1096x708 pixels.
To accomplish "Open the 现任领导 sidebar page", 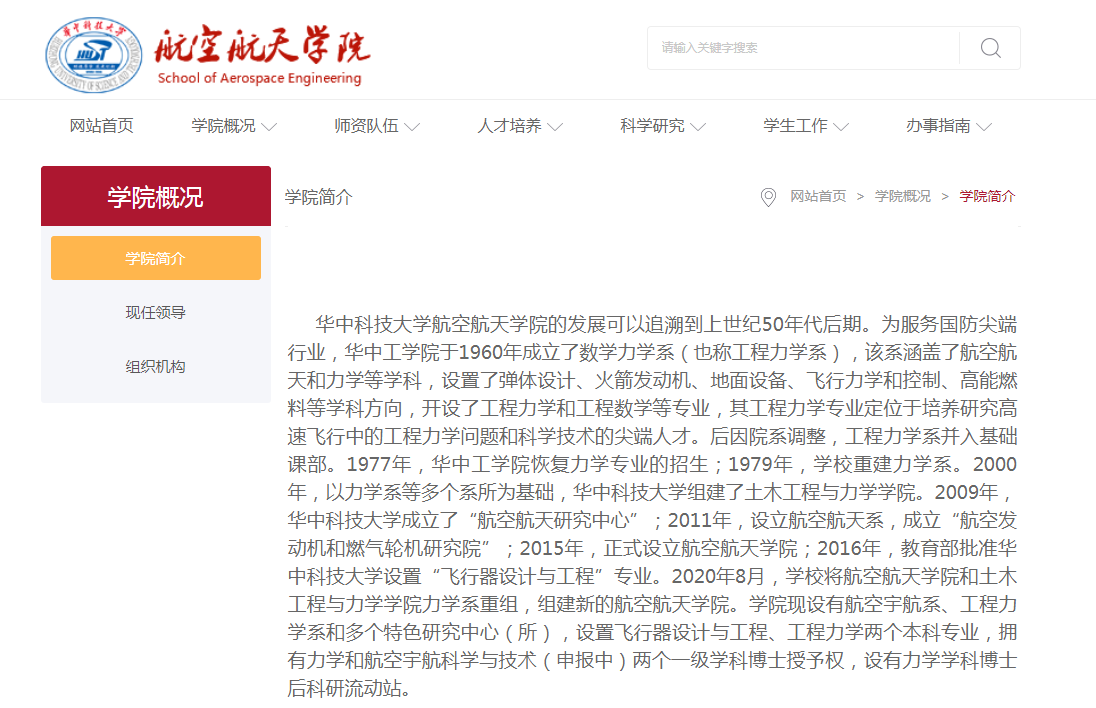I will (155, 311).
